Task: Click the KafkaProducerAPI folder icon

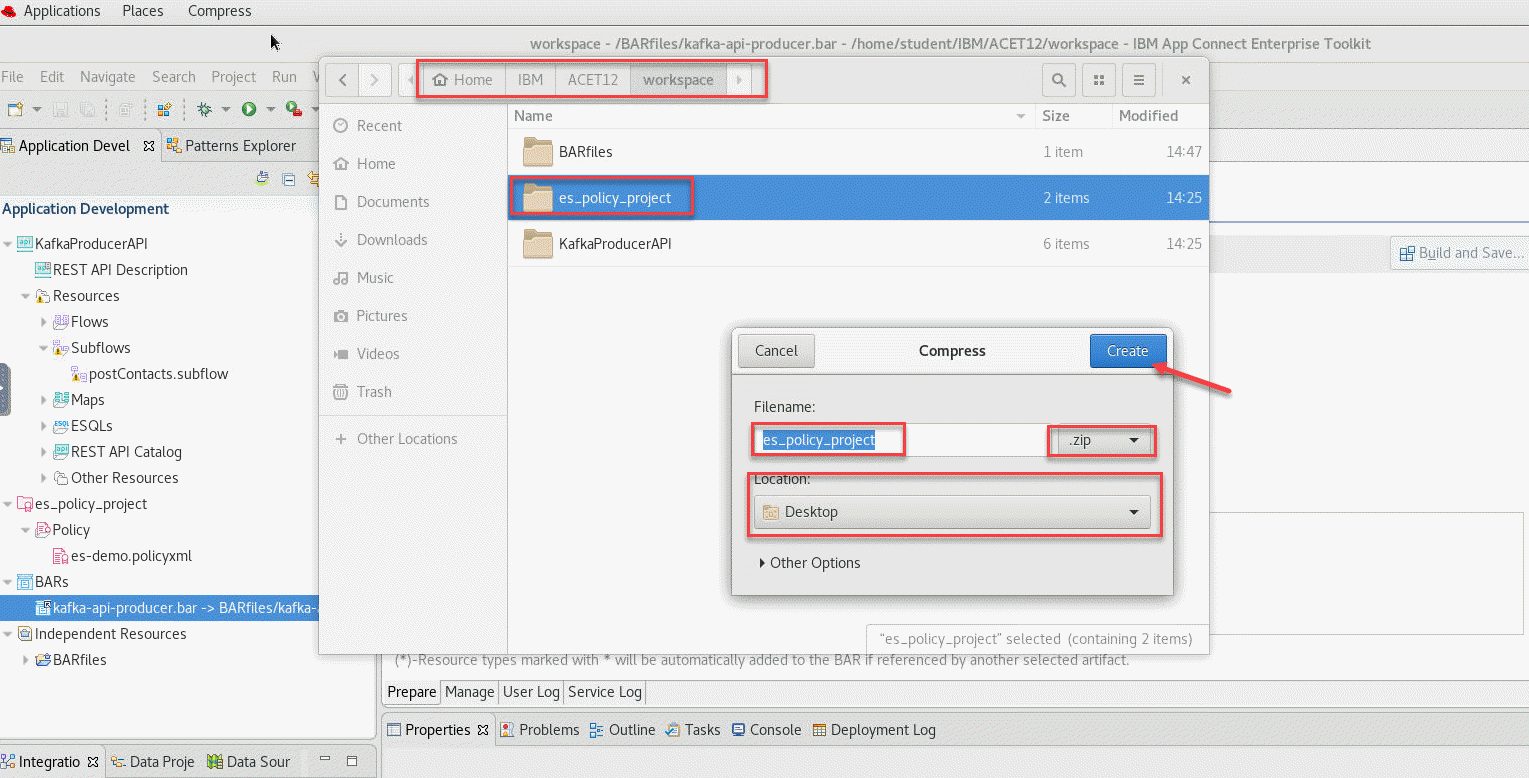Action: (538, 244)
